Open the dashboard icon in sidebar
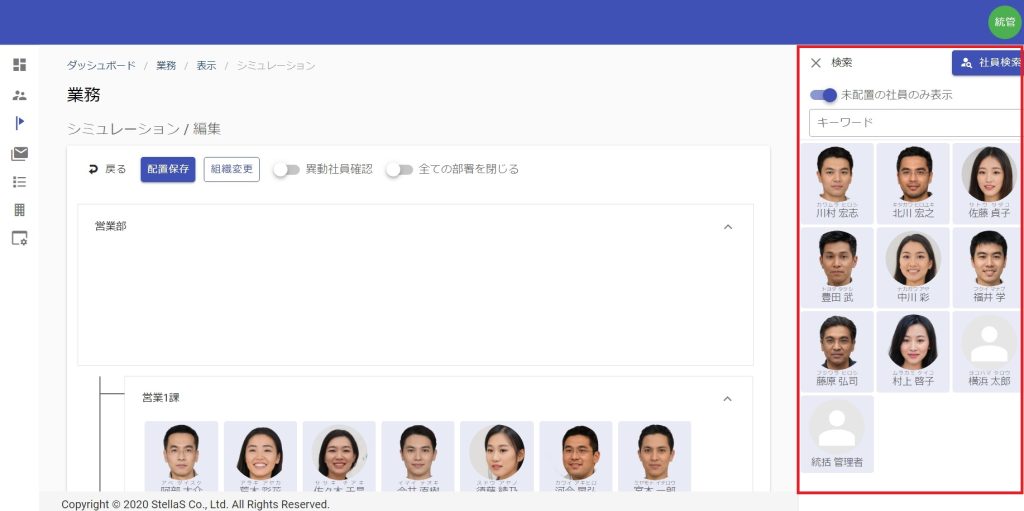 click(19, 65)
